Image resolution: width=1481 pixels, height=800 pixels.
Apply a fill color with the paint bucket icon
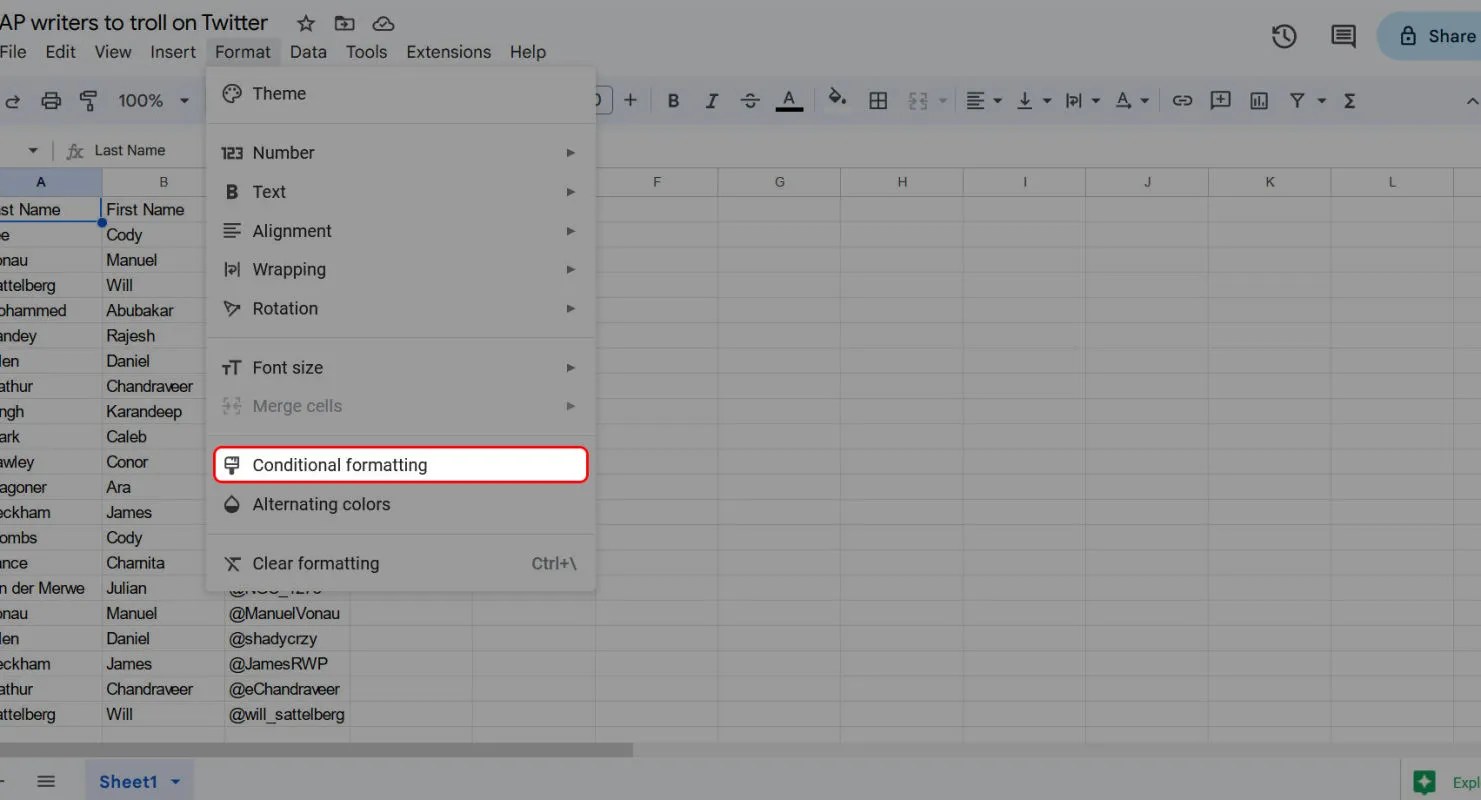pyautogui.click(x=838, y=100)
